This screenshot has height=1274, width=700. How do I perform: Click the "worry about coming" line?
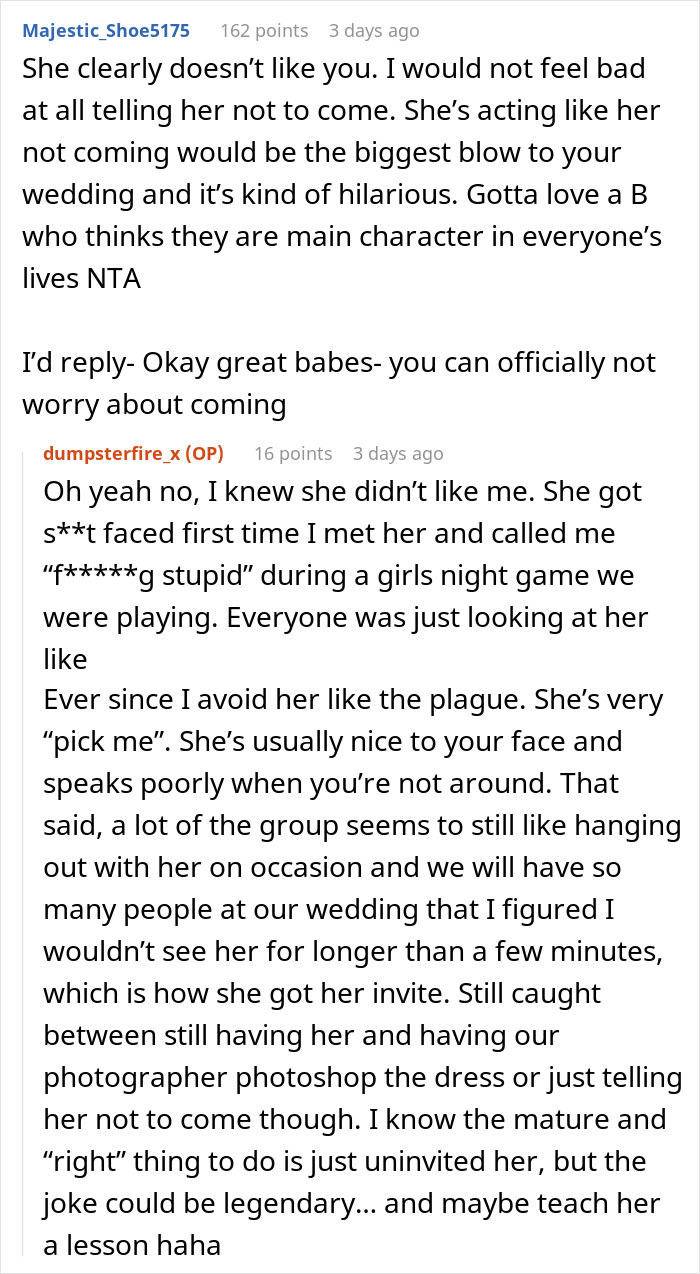point(154,404)
